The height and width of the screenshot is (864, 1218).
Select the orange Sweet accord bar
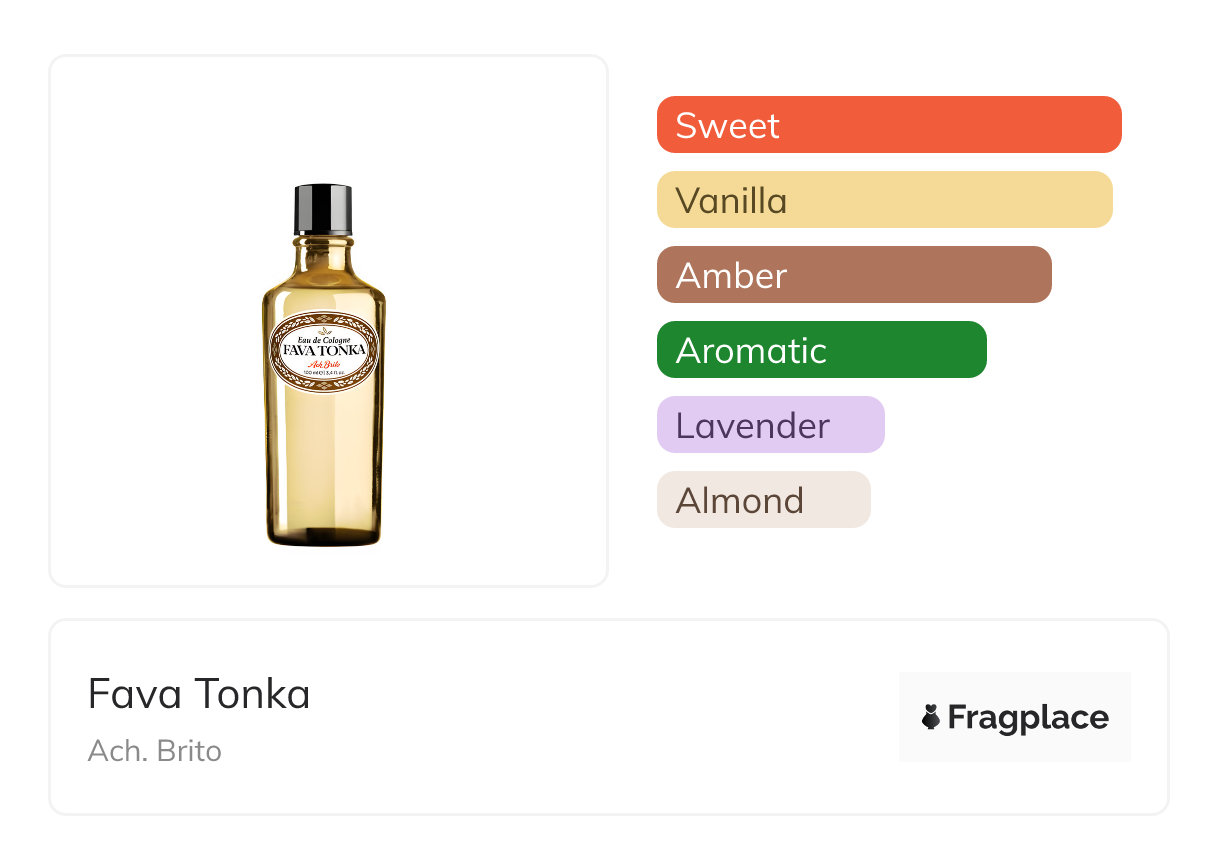[x=889, y=125]
